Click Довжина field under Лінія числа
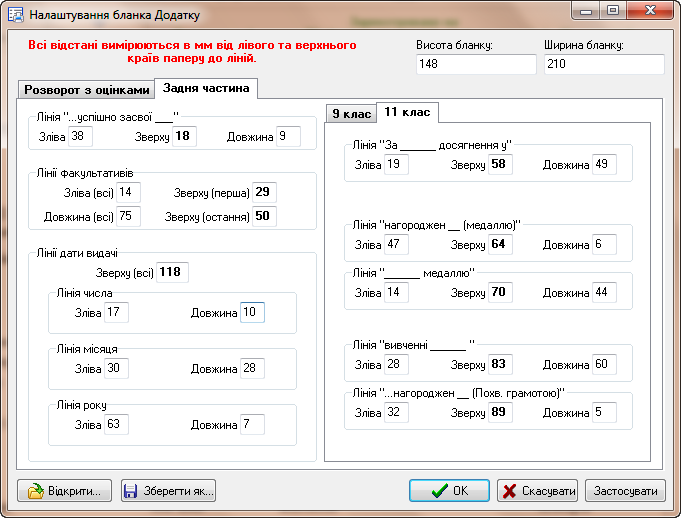 coord(252,313)
